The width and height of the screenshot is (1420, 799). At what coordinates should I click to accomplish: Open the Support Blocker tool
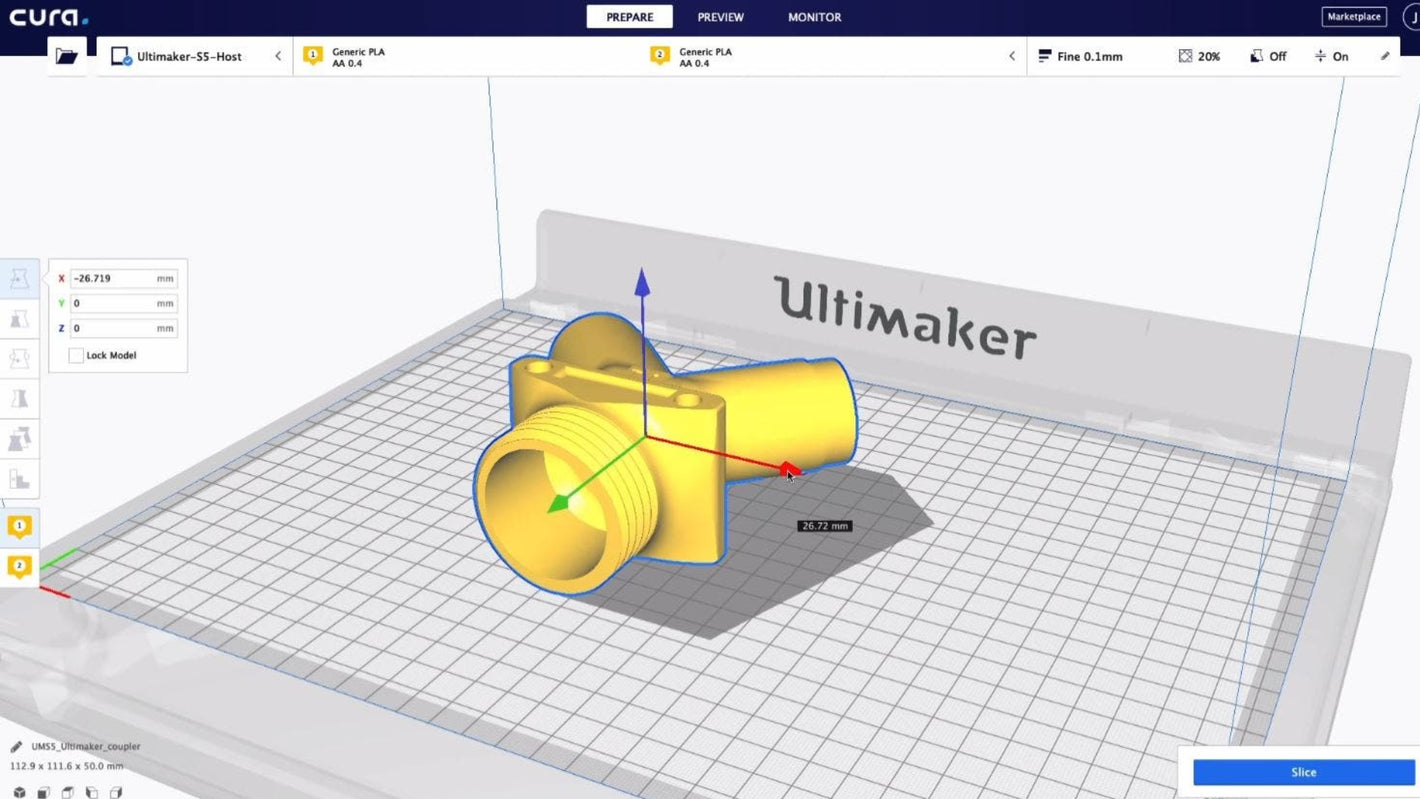click(20, 478)
